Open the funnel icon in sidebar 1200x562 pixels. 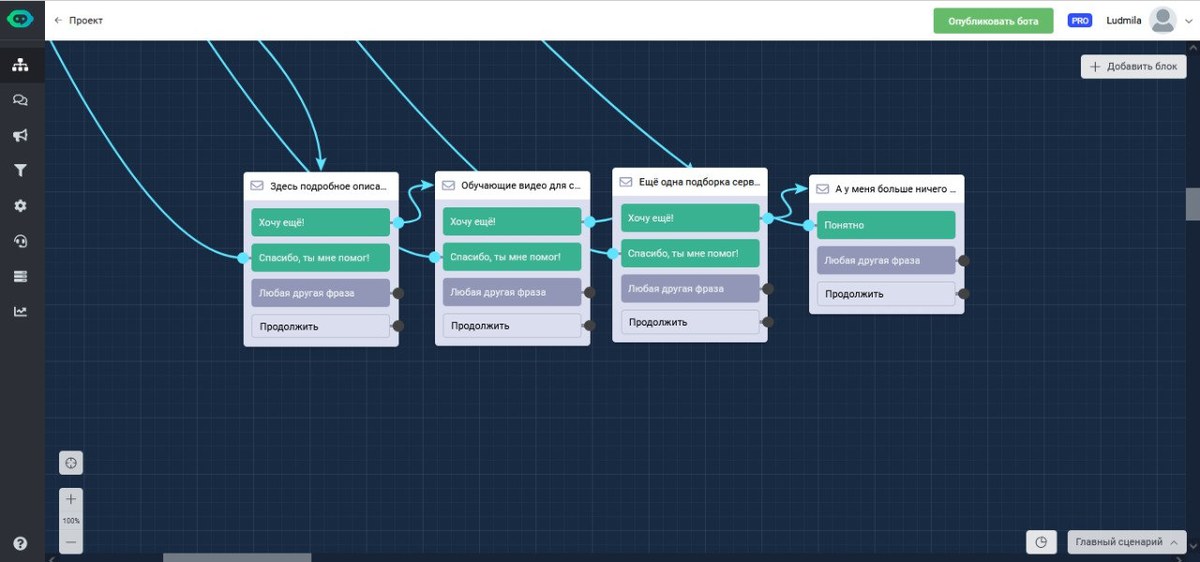point(20,170)
